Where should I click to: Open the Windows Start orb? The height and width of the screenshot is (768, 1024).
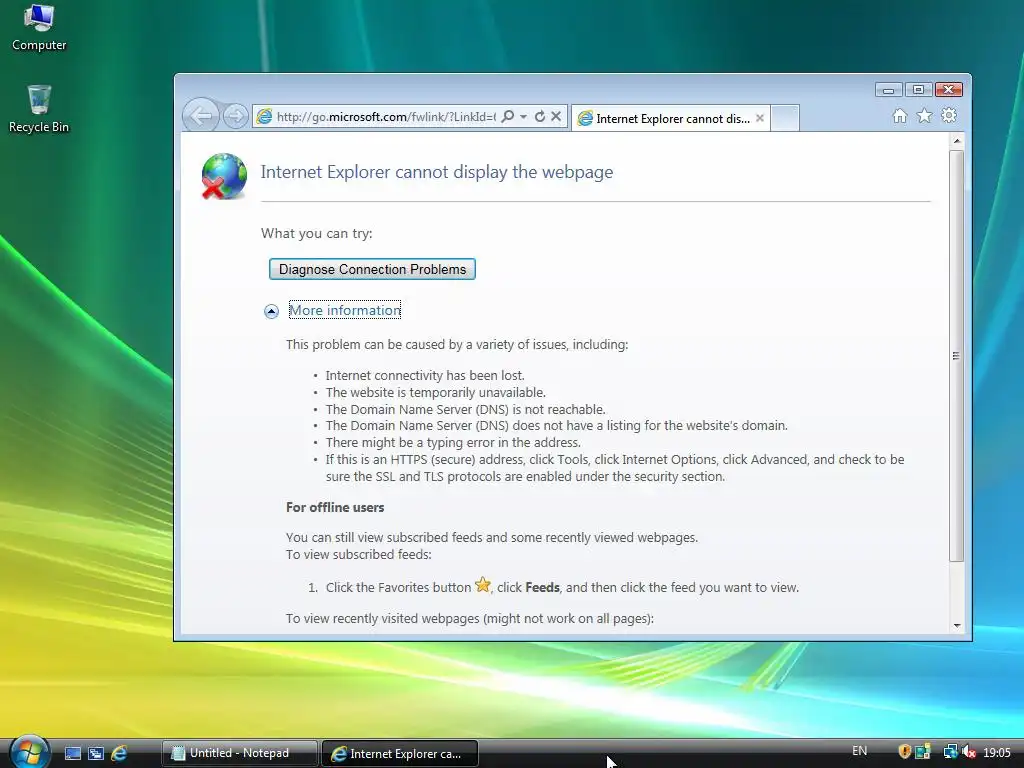(30, 752)
